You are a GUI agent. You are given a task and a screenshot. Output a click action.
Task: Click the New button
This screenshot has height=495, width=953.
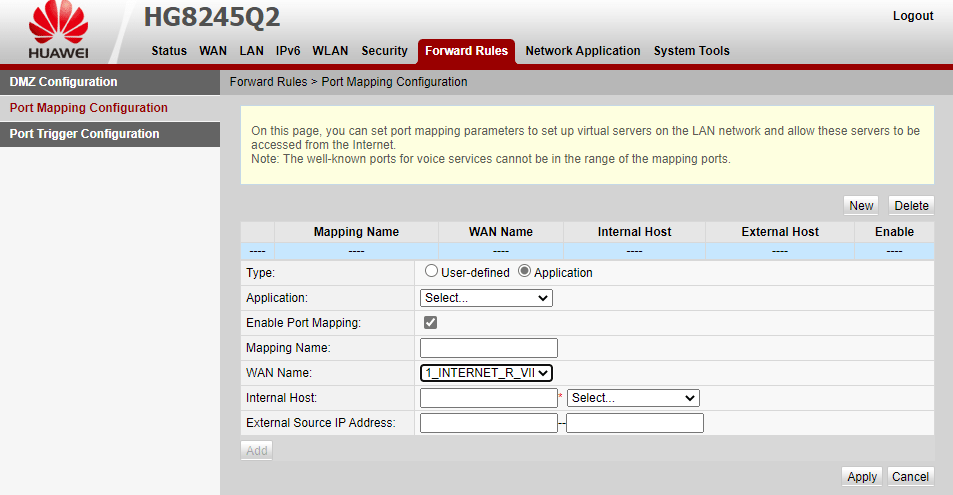click(x=860, y=206)
